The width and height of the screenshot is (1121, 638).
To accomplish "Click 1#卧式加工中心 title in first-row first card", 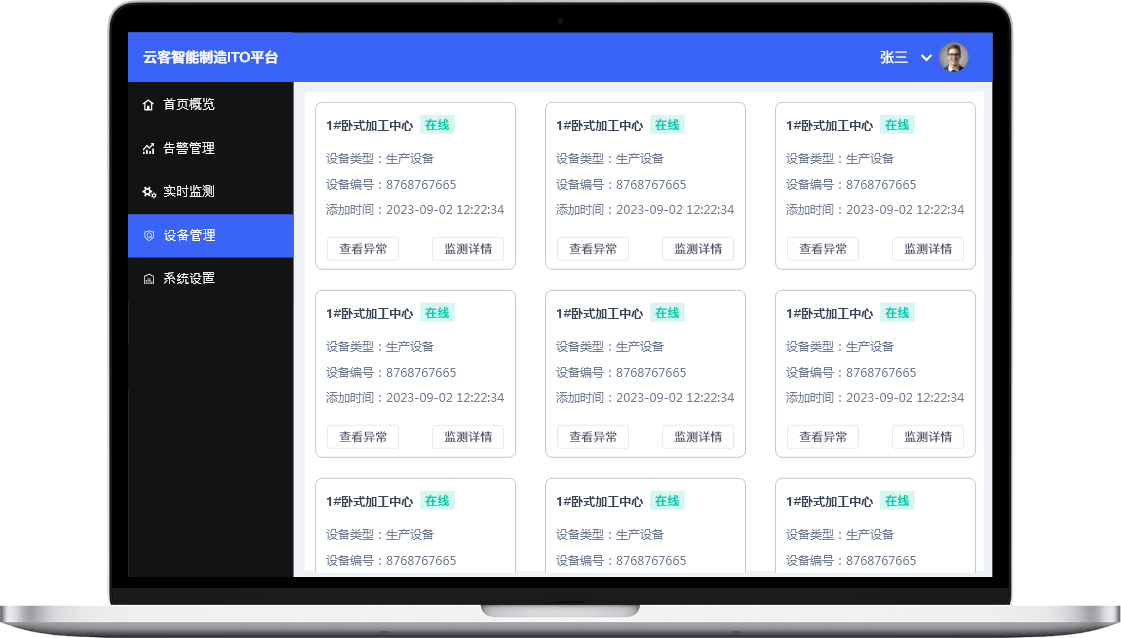I will [x=370, y=126].
